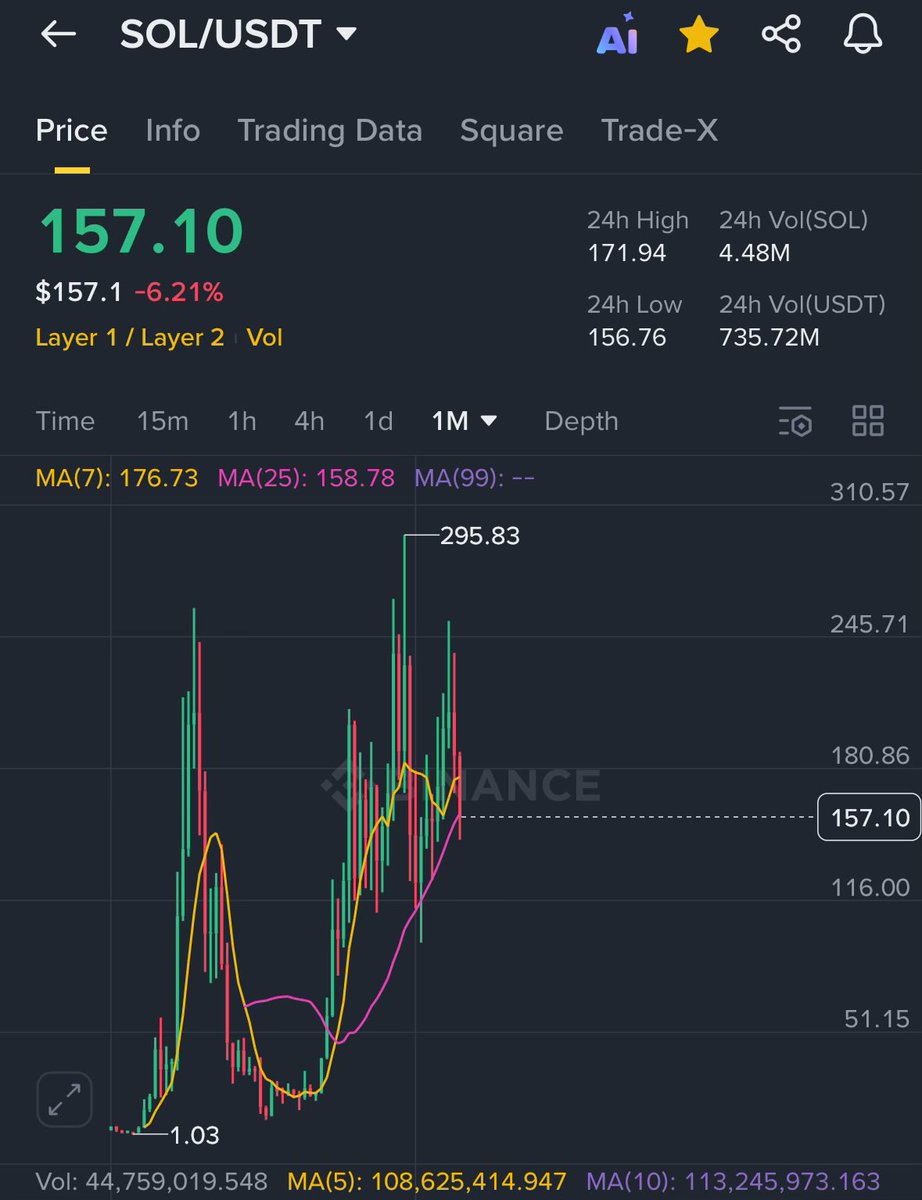Select the Price tab
Screen dimensions: 922x1200
pos(72,131)
